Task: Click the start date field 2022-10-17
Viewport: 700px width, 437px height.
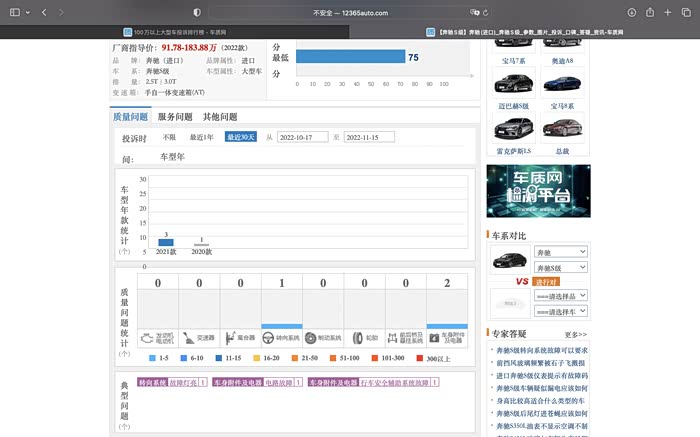Action: 302,137
